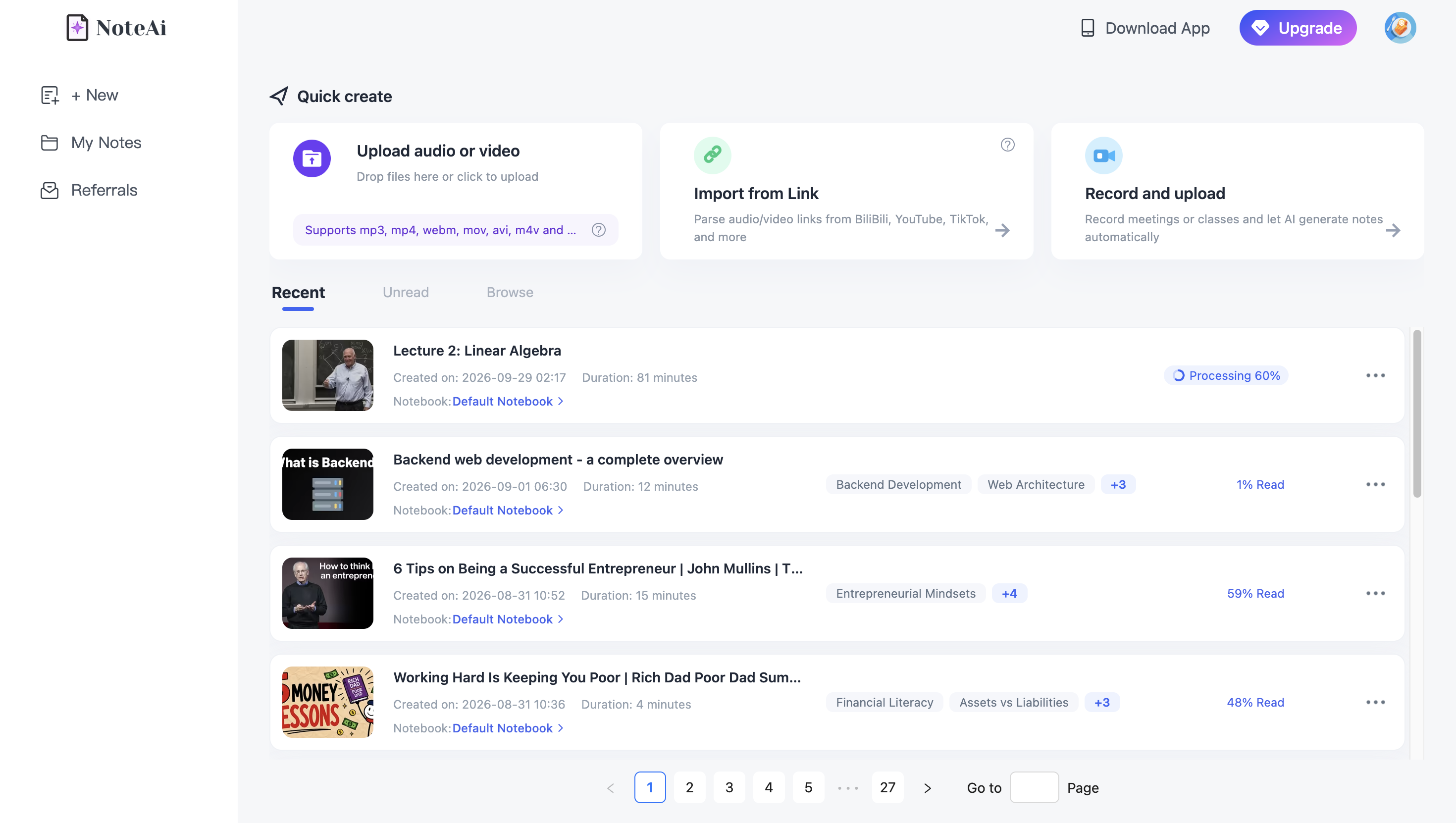1456x823 pixels.
Task: Go to page 27
Action: click(887, 788)
